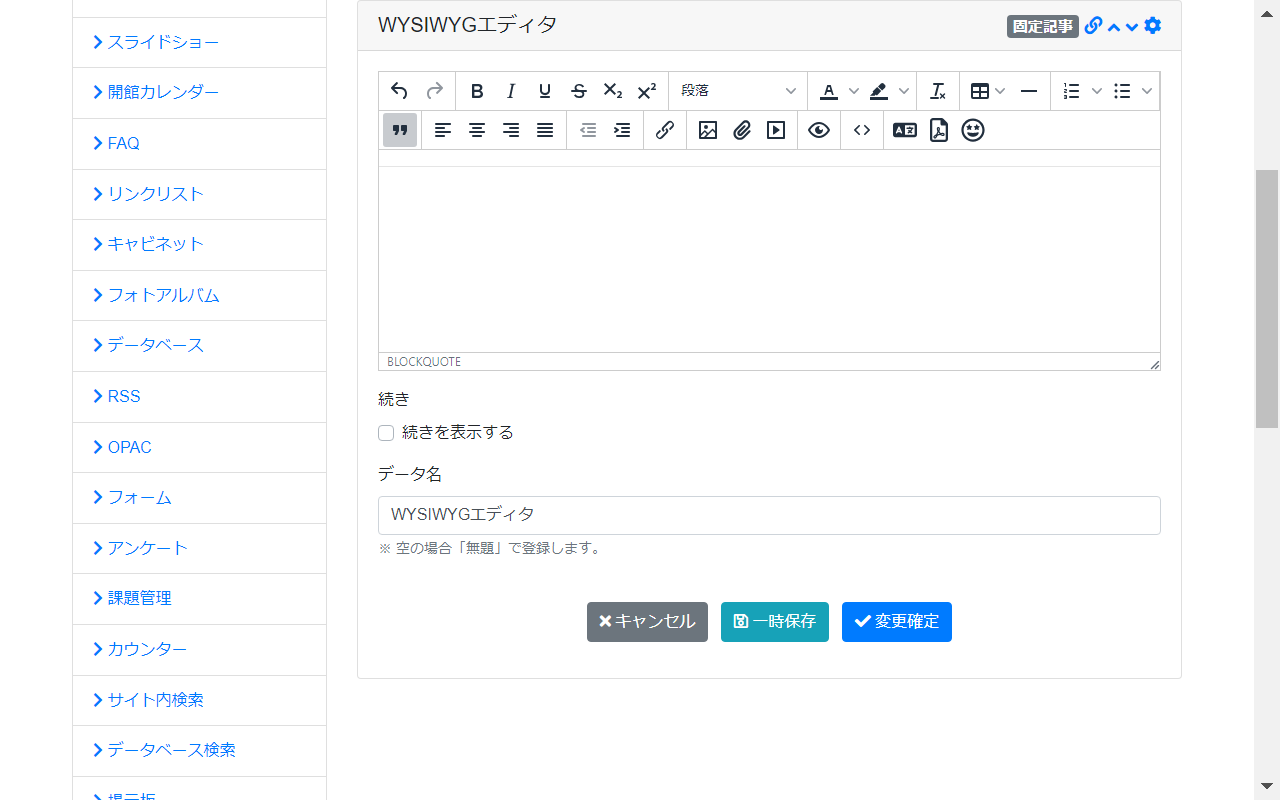Toggle bold formatting
The width and height of the screenshot is (1280, 800).
[477, 90]
